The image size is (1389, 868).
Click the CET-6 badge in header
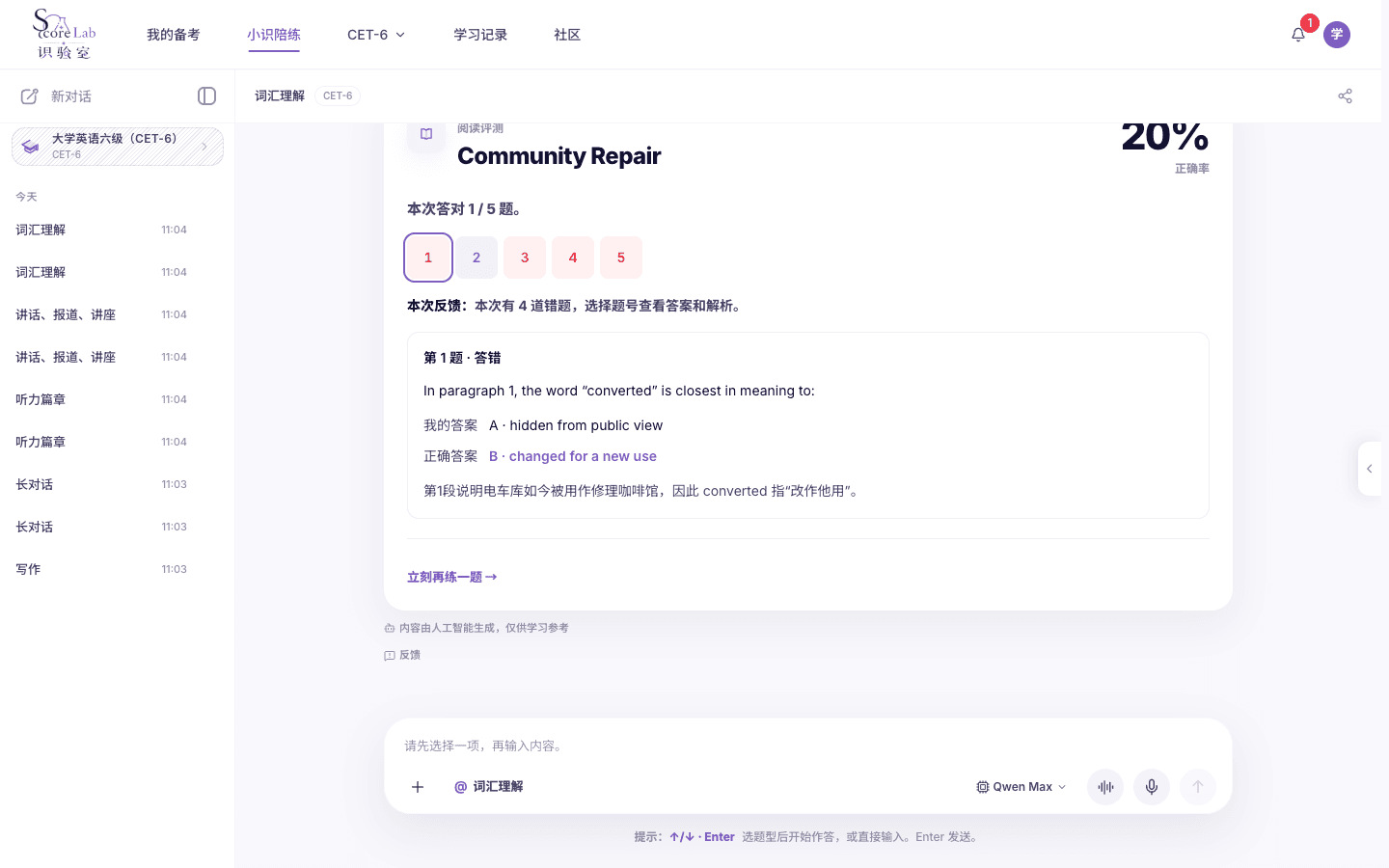click(x=338, y=95)
